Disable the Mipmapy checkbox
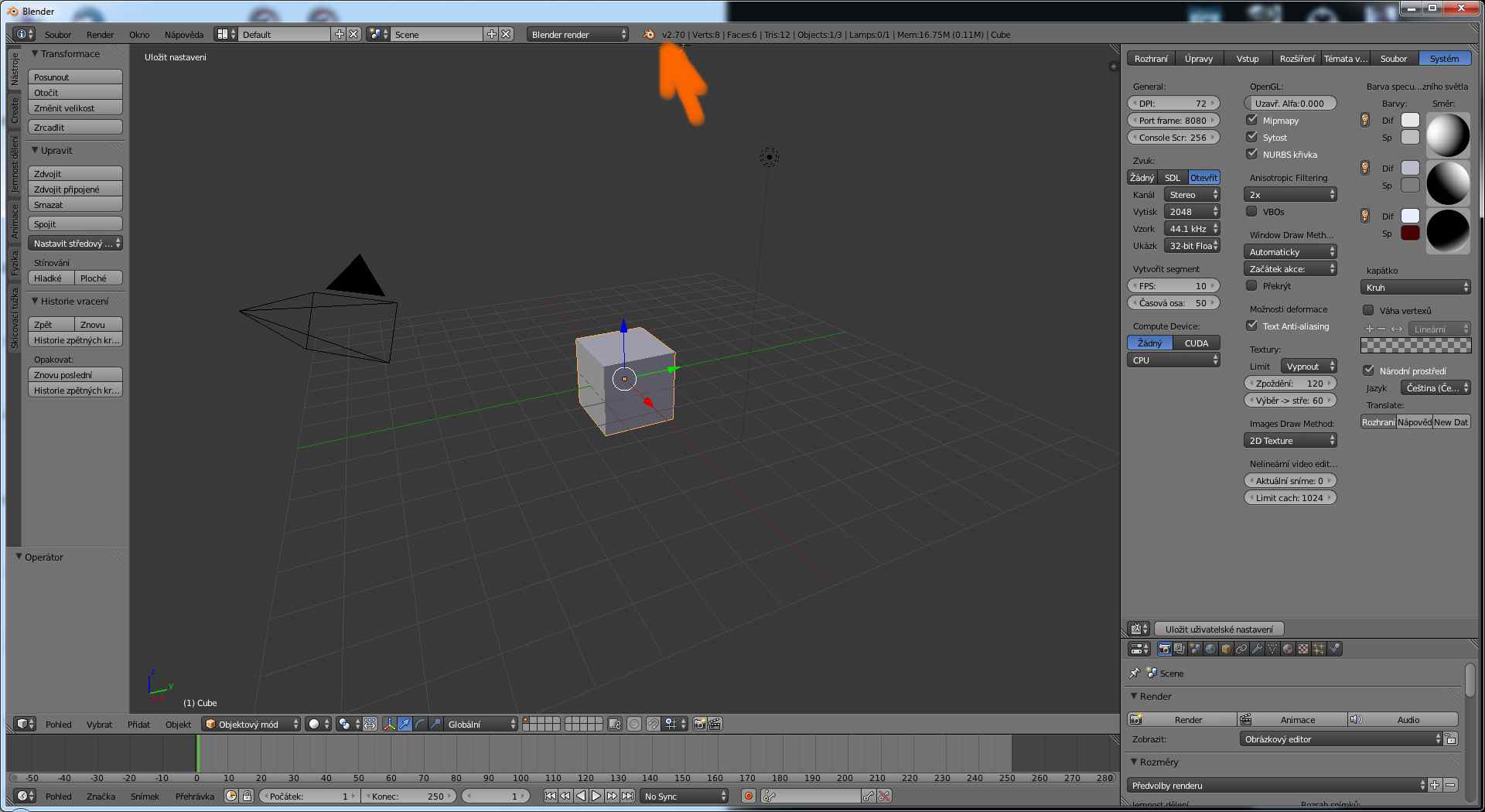 click(x=1251, y=120)
